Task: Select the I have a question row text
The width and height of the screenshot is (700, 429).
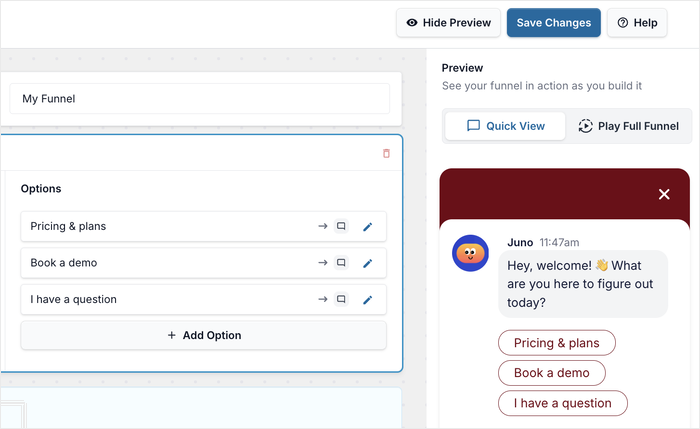Action: (x=74, y=300)
